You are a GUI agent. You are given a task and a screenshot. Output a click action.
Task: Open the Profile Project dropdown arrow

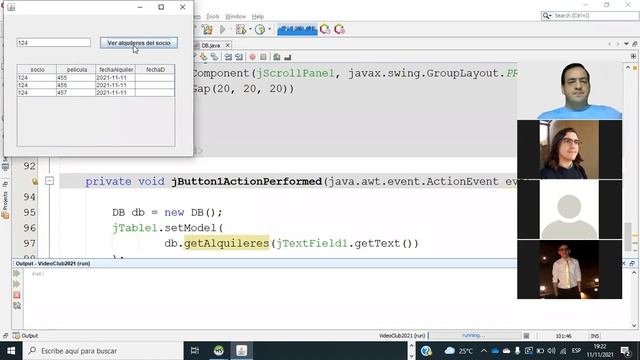[x=269, y=29]
